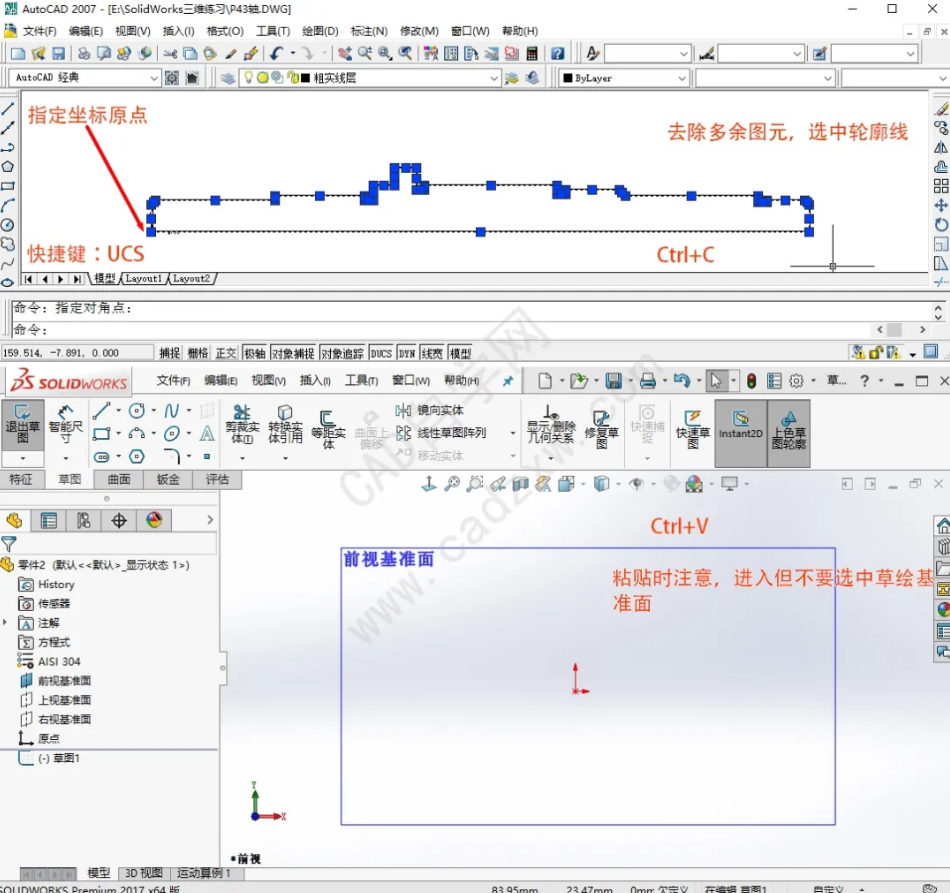
Task: Click SolidWorks sketch text A tool
Action: 207,433
